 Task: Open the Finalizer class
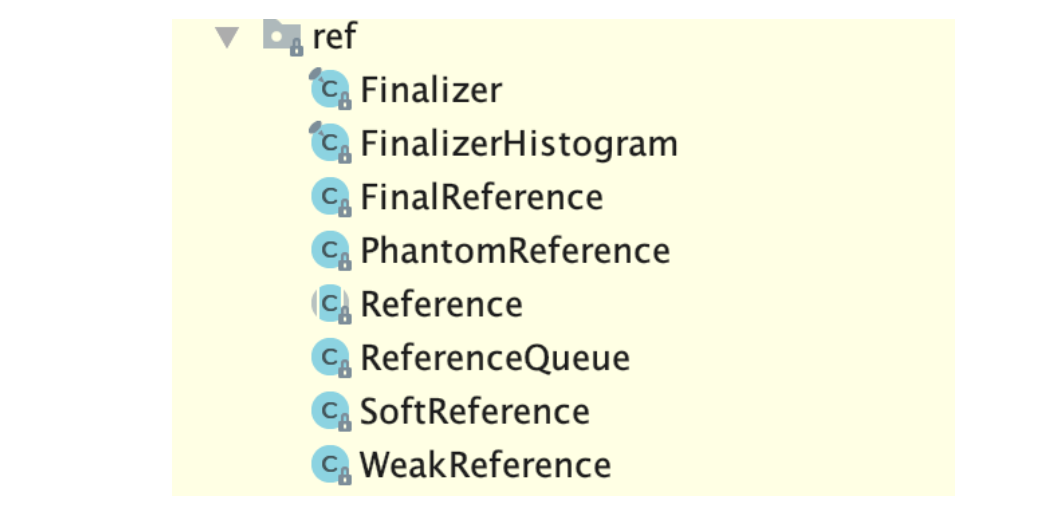(430, 90)
